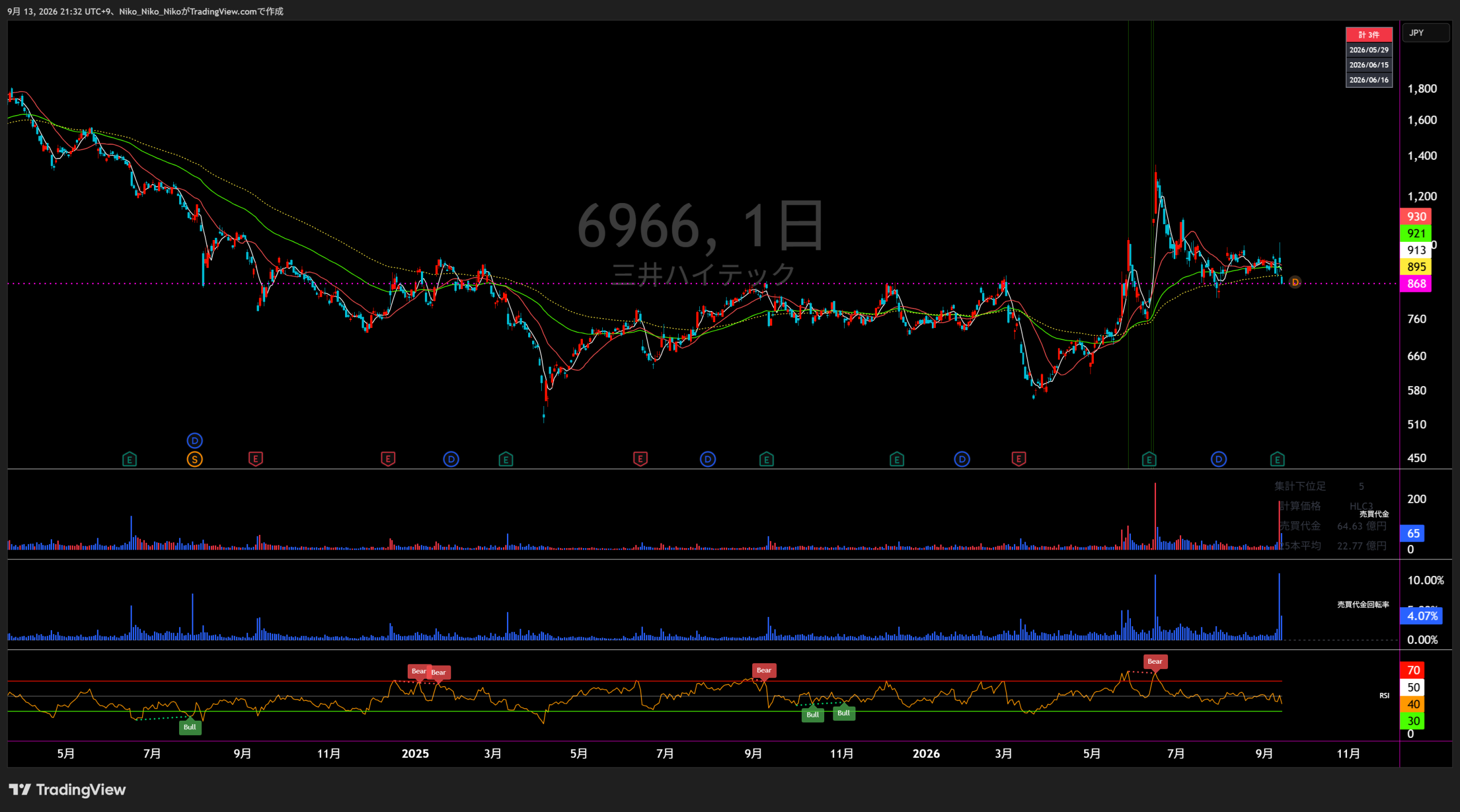The image size is (1460, 812).
Task: Select the 2026/06/16 date entry
Action: [x=1369, y=80]
